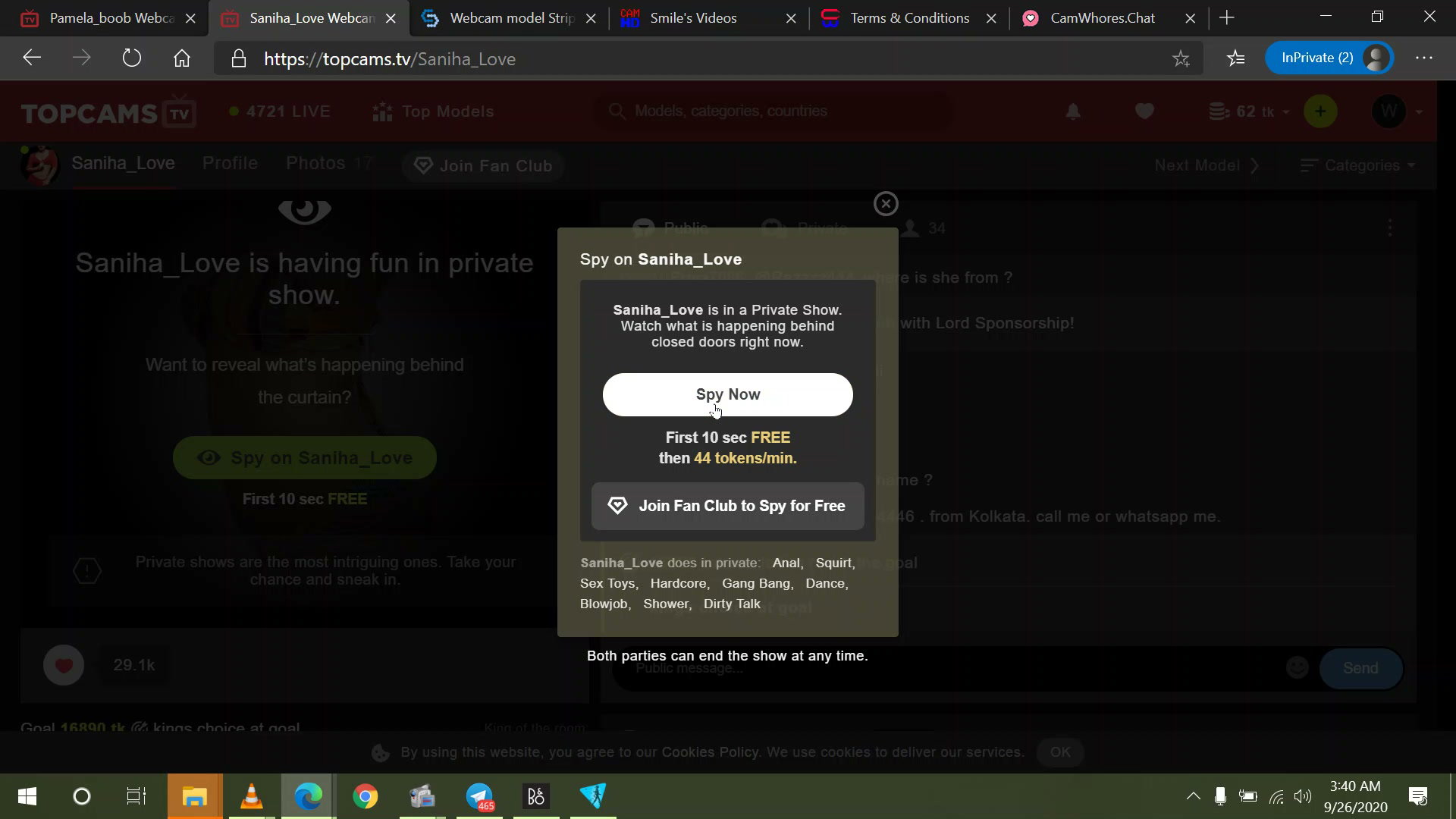Open the Saniha_Love avatar thumbnail
1456x819 pixels.
pyautogui.click(x=40, y=165)
